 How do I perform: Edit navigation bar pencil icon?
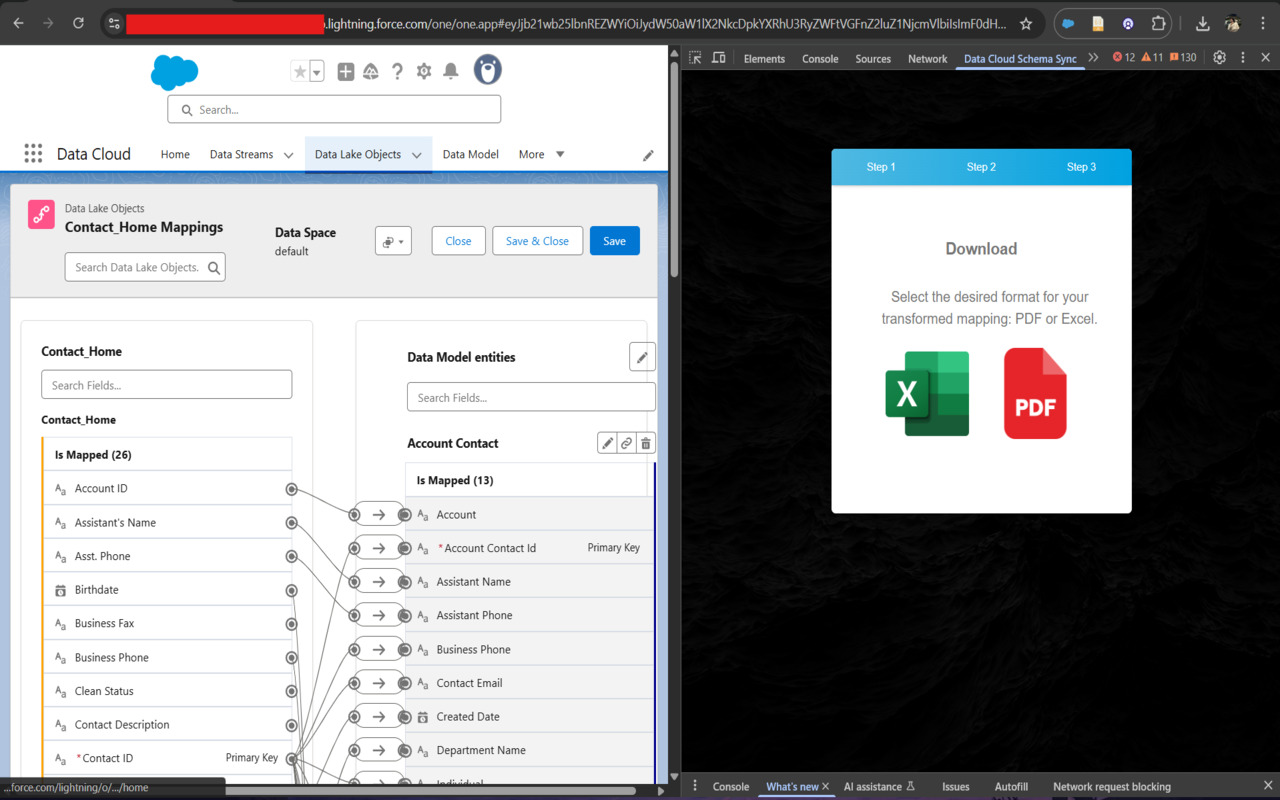tap(648, 155)
